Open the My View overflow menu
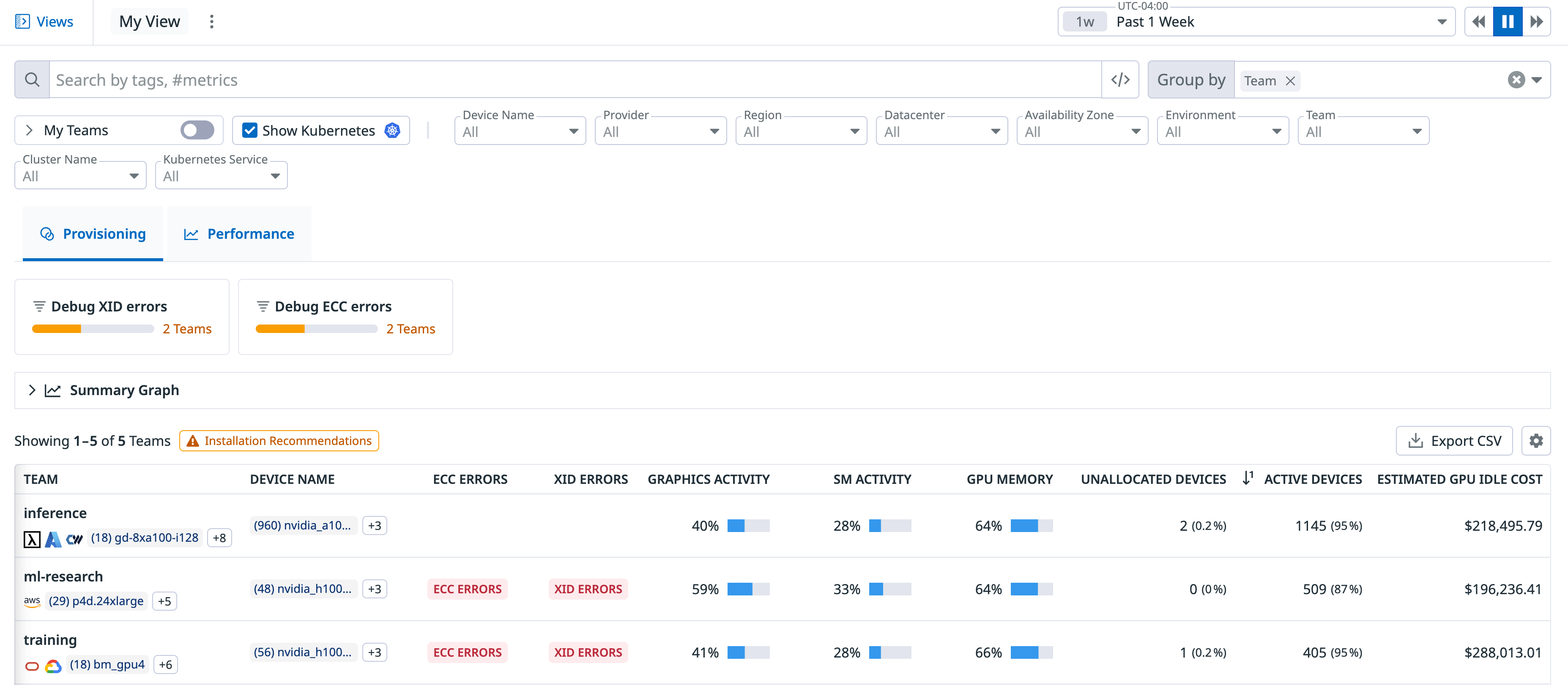This screenshot has height=685, width=1568. [211, 21]
